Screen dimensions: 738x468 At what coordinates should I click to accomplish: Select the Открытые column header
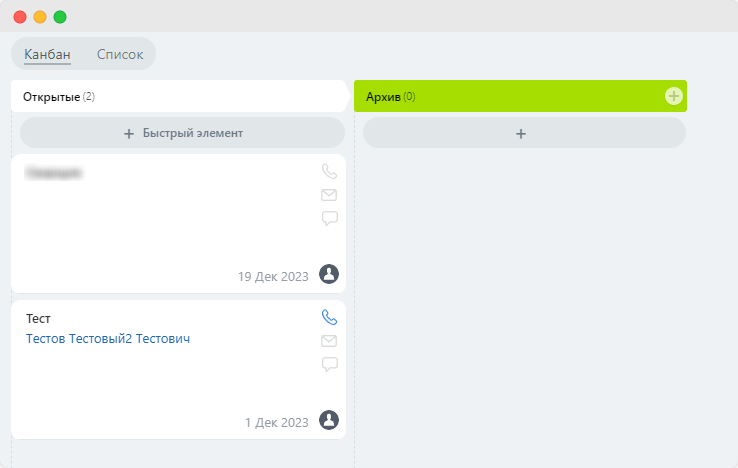pos(181,96)
